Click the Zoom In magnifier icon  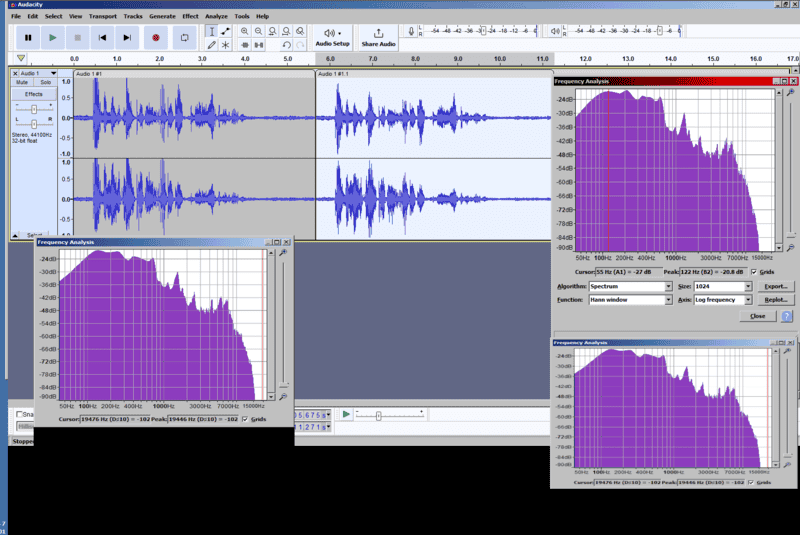[245, 31]
